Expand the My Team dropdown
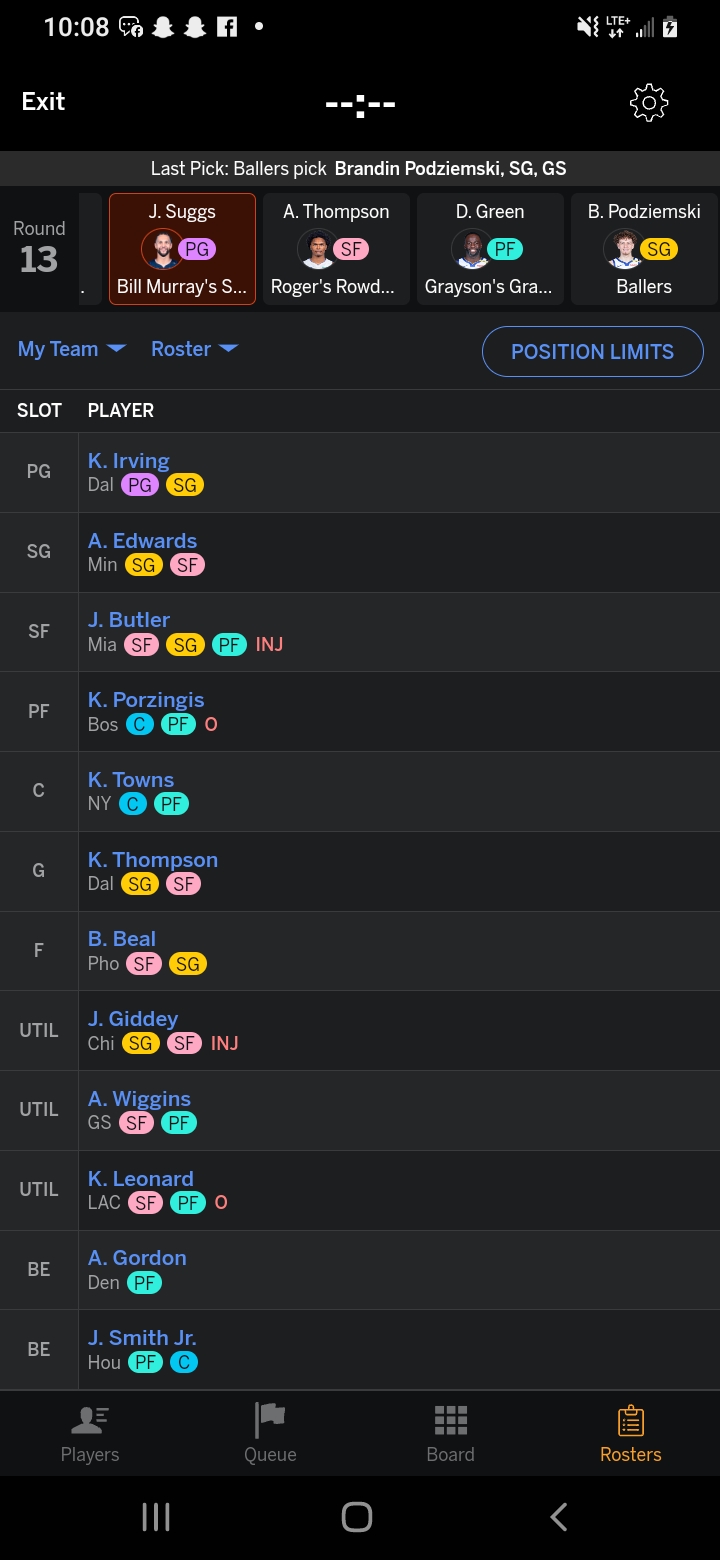 click(x=71, y=349)
